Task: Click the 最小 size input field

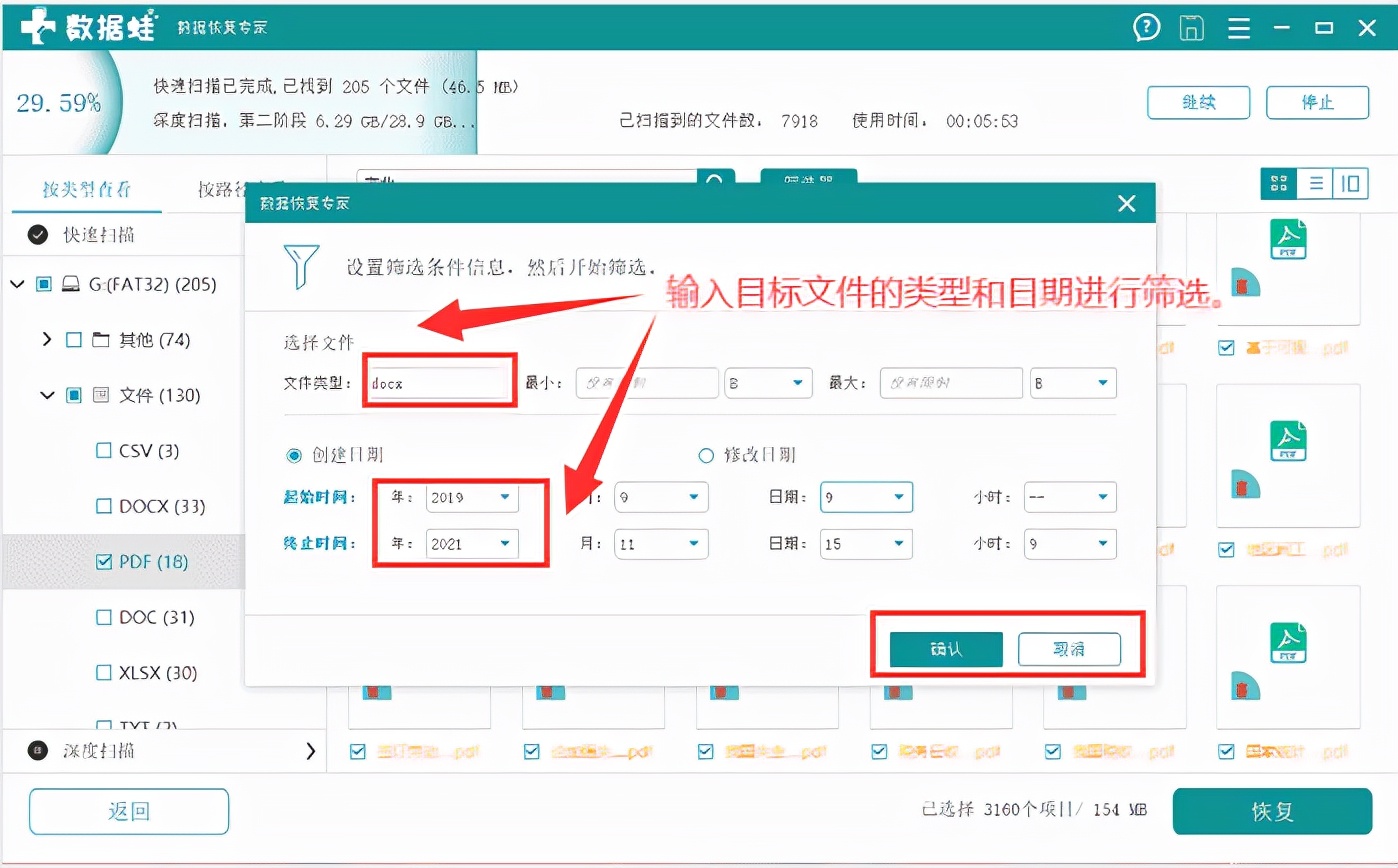Action: click(x=647, y=383)
